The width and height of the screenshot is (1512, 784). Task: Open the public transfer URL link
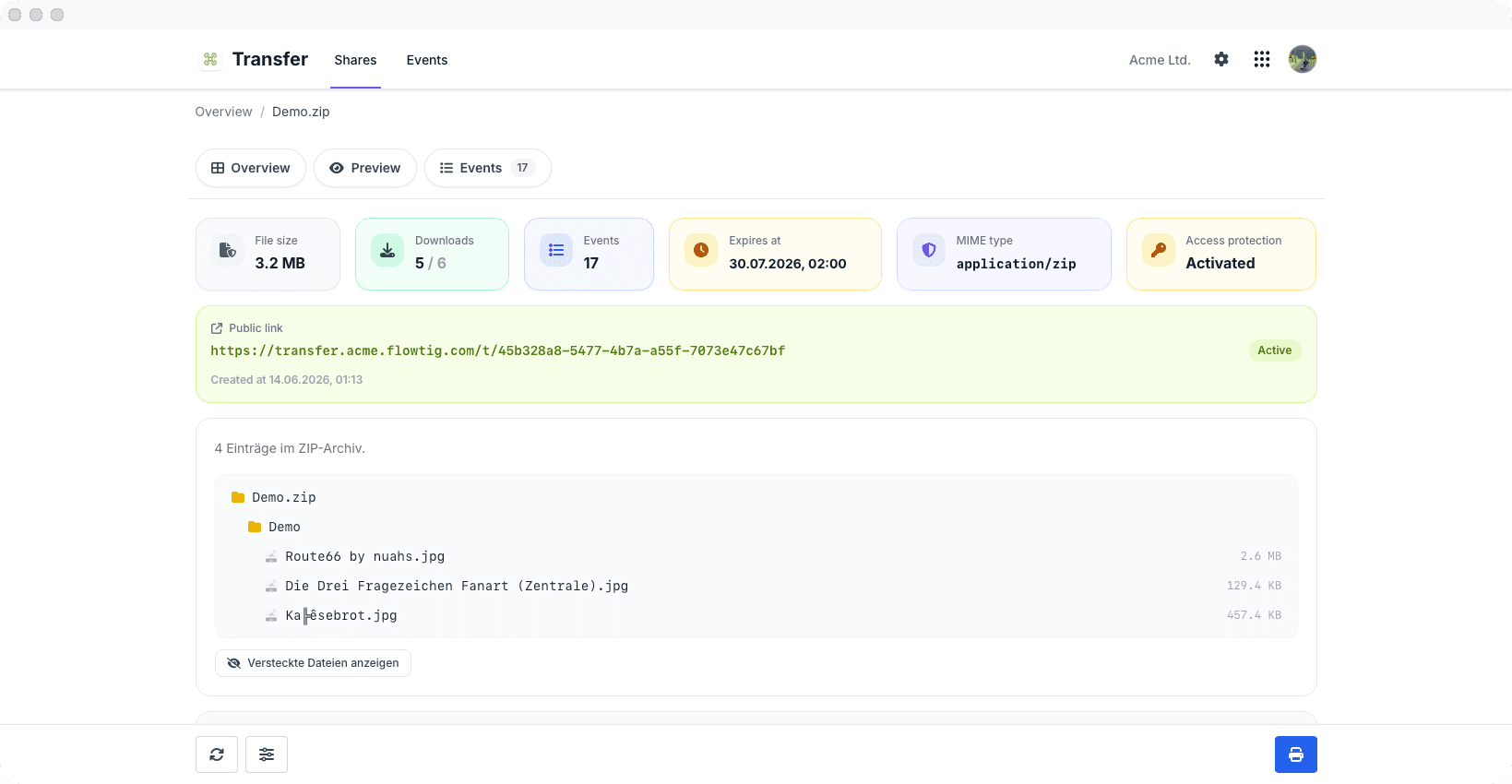tap(498, 350)
